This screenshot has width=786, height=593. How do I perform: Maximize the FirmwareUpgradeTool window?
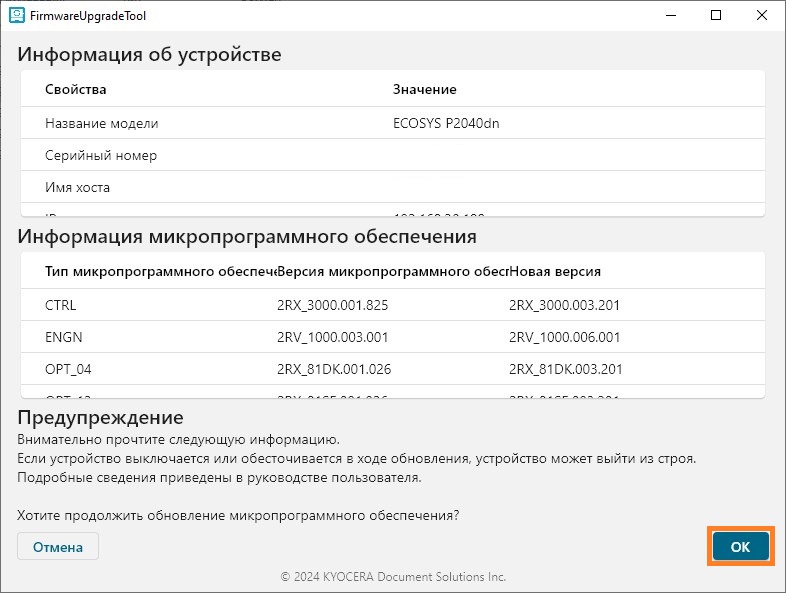(x=716, y=17)
